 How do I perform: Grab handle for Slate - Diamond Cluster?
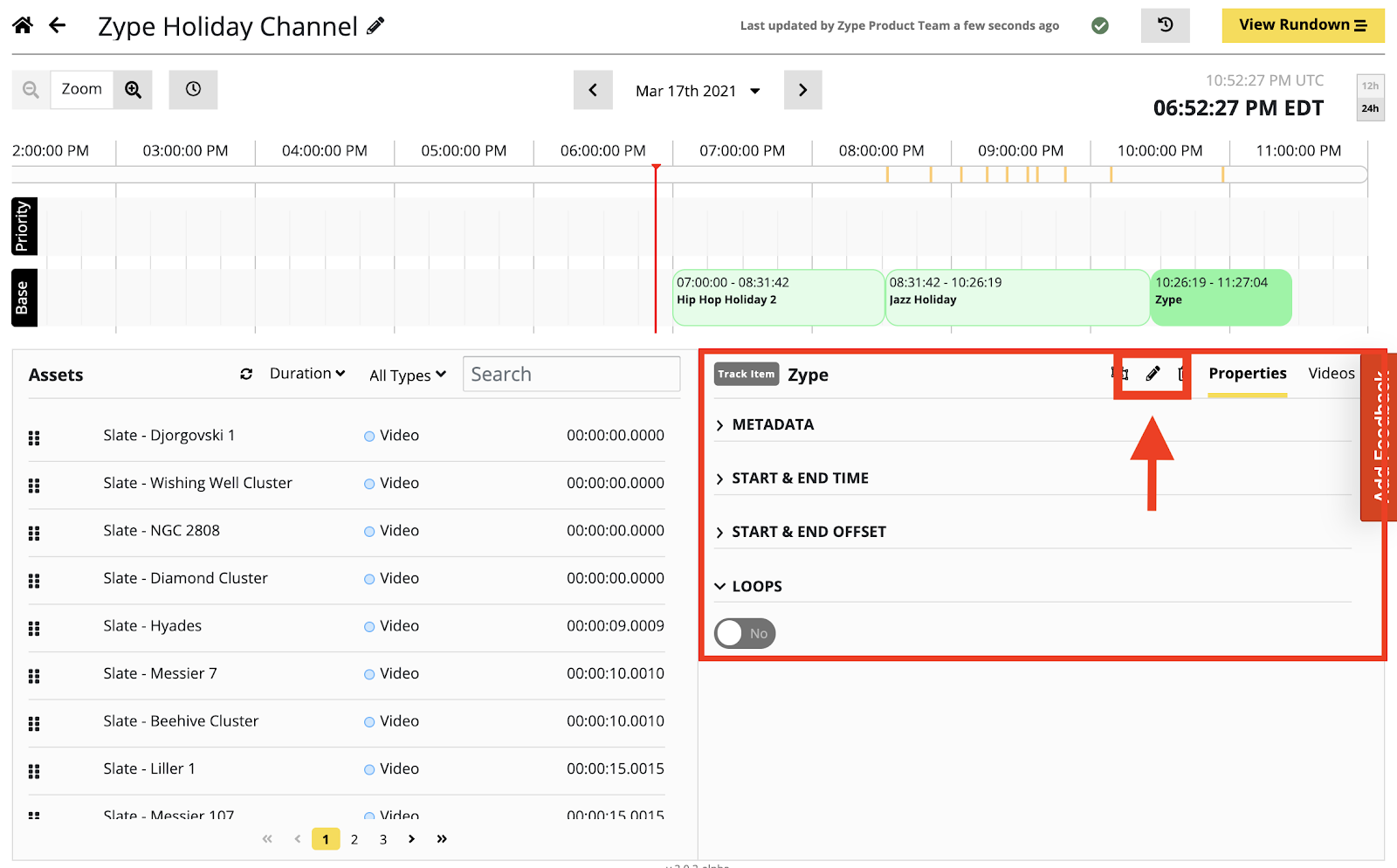34,581
